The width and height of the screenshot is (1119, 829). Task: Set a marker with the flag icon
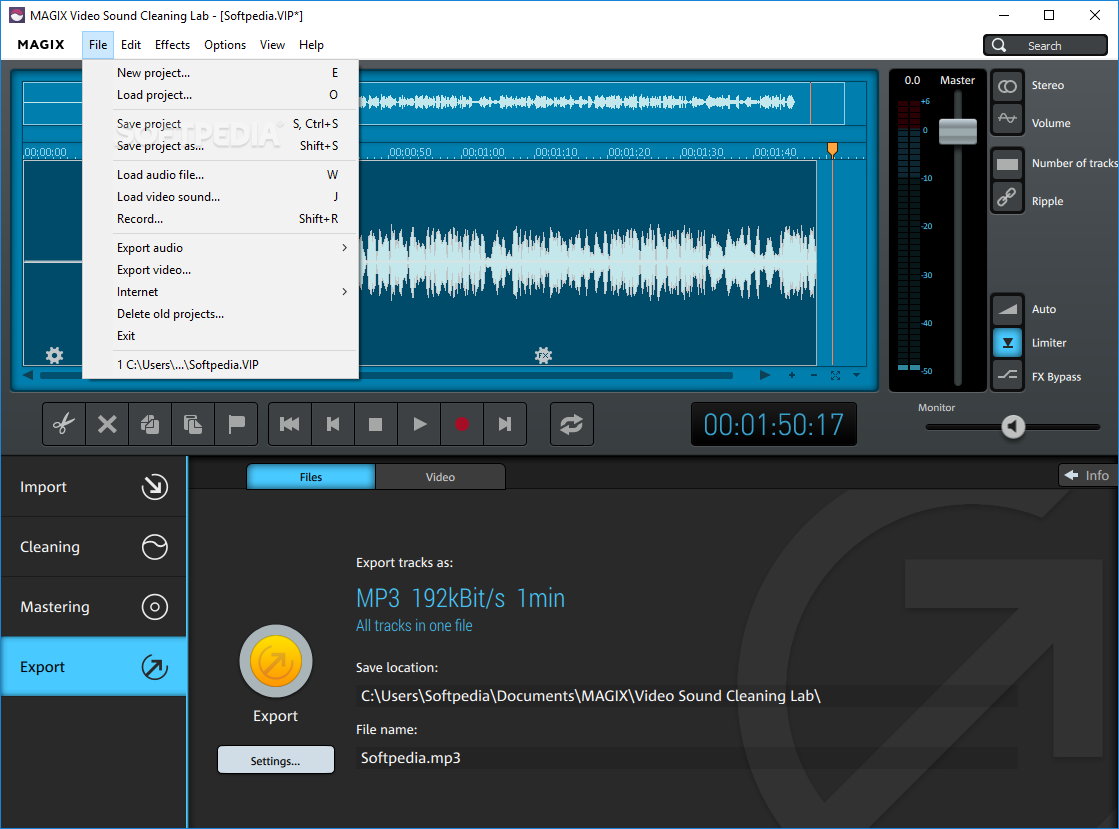pyautogui.click(x=236, y=424)
